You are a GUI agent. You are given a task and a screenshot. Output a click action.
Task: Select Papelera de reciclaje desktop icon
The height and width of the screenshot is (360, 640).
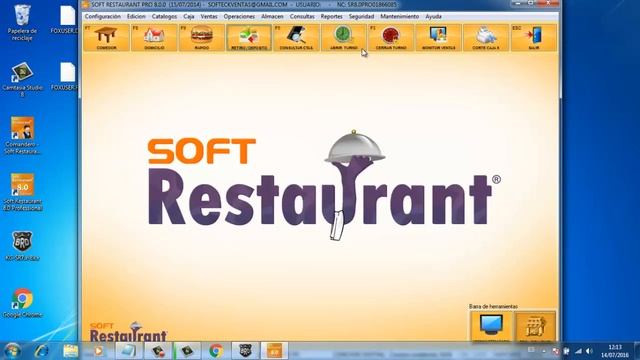22,22
